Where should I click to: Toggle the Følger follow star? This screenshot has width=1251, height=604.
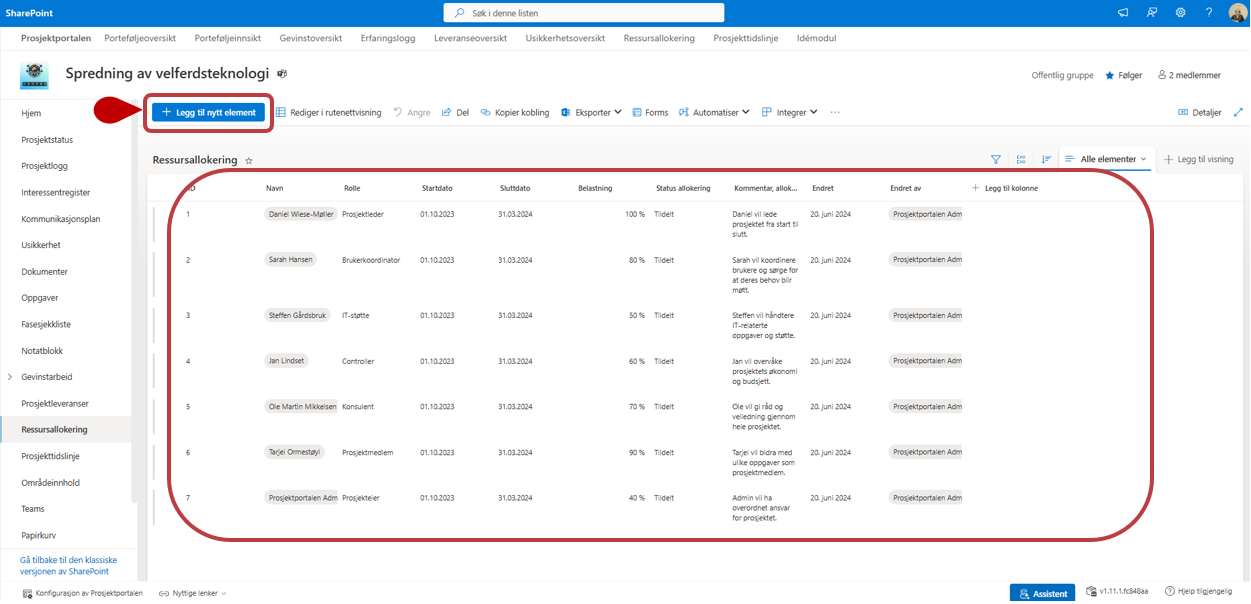[x=1123, y=75]
